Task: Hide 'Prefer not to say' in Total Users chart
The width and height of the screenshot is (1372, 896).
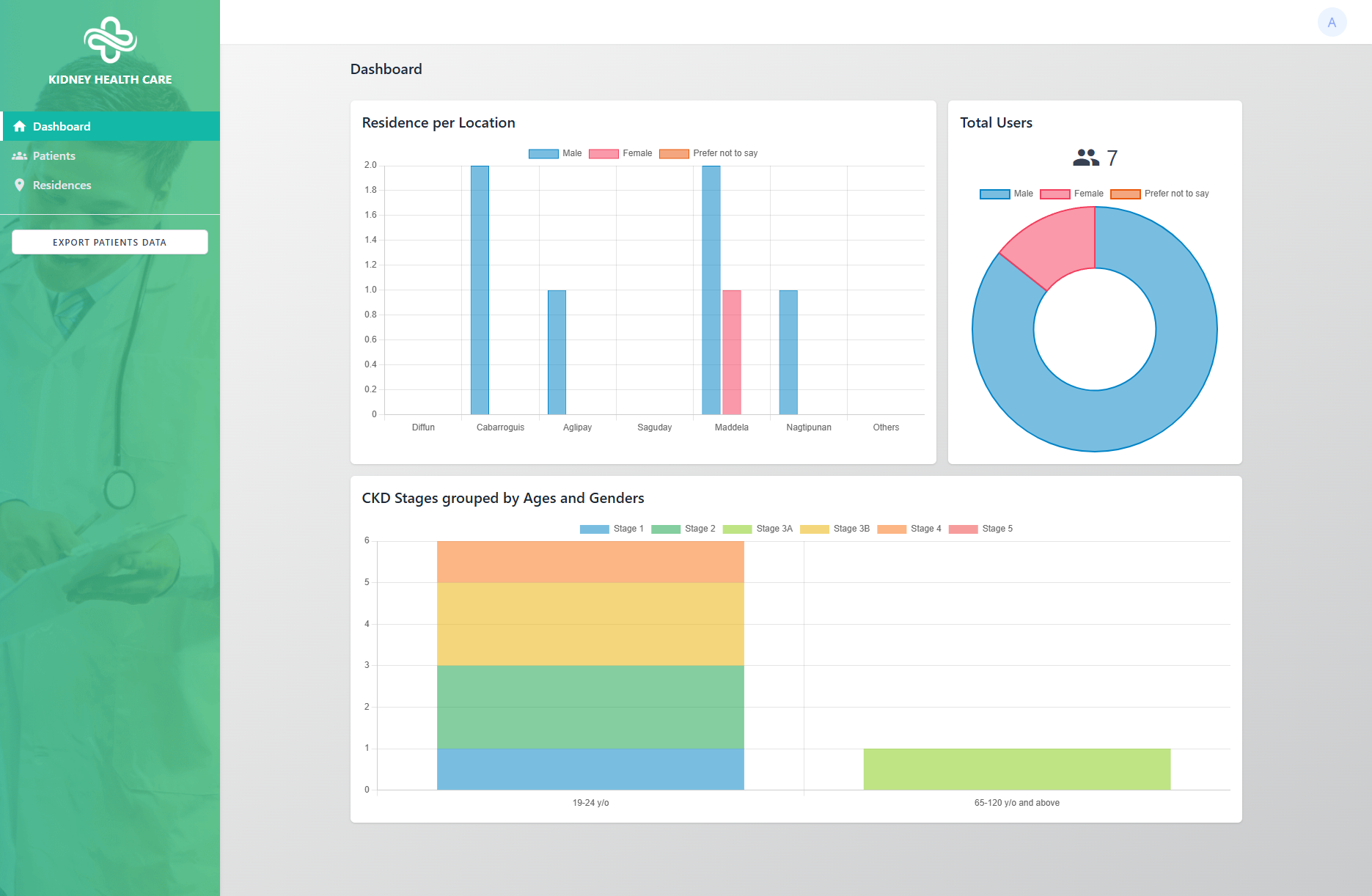Action: click(x=1159, y=194)
